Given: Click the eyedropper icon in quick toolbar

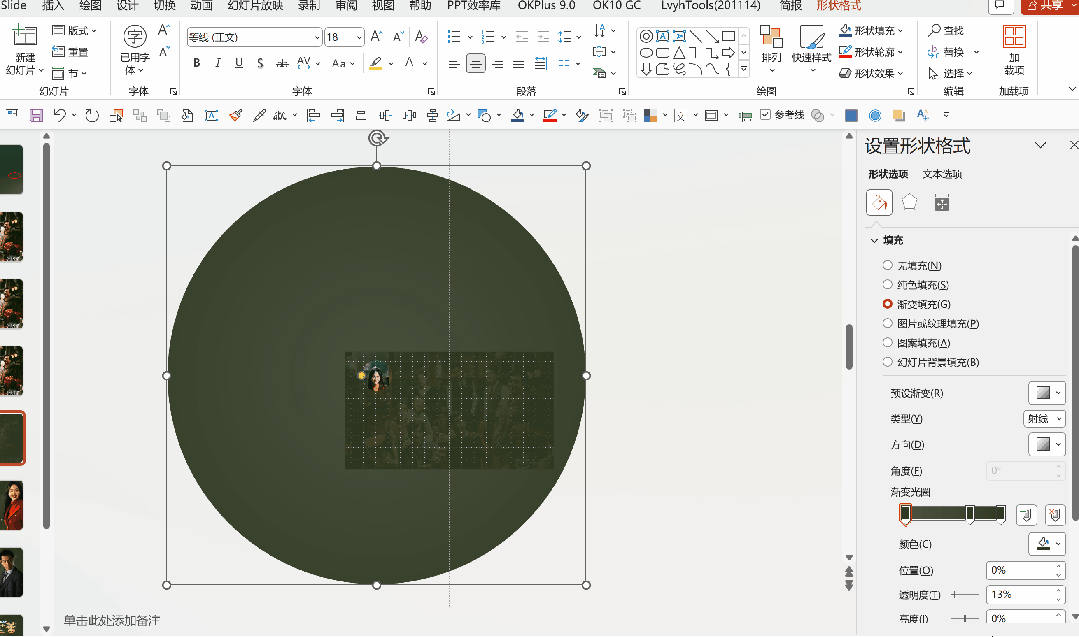Looking at the screenshot, I should pos(259,116).
